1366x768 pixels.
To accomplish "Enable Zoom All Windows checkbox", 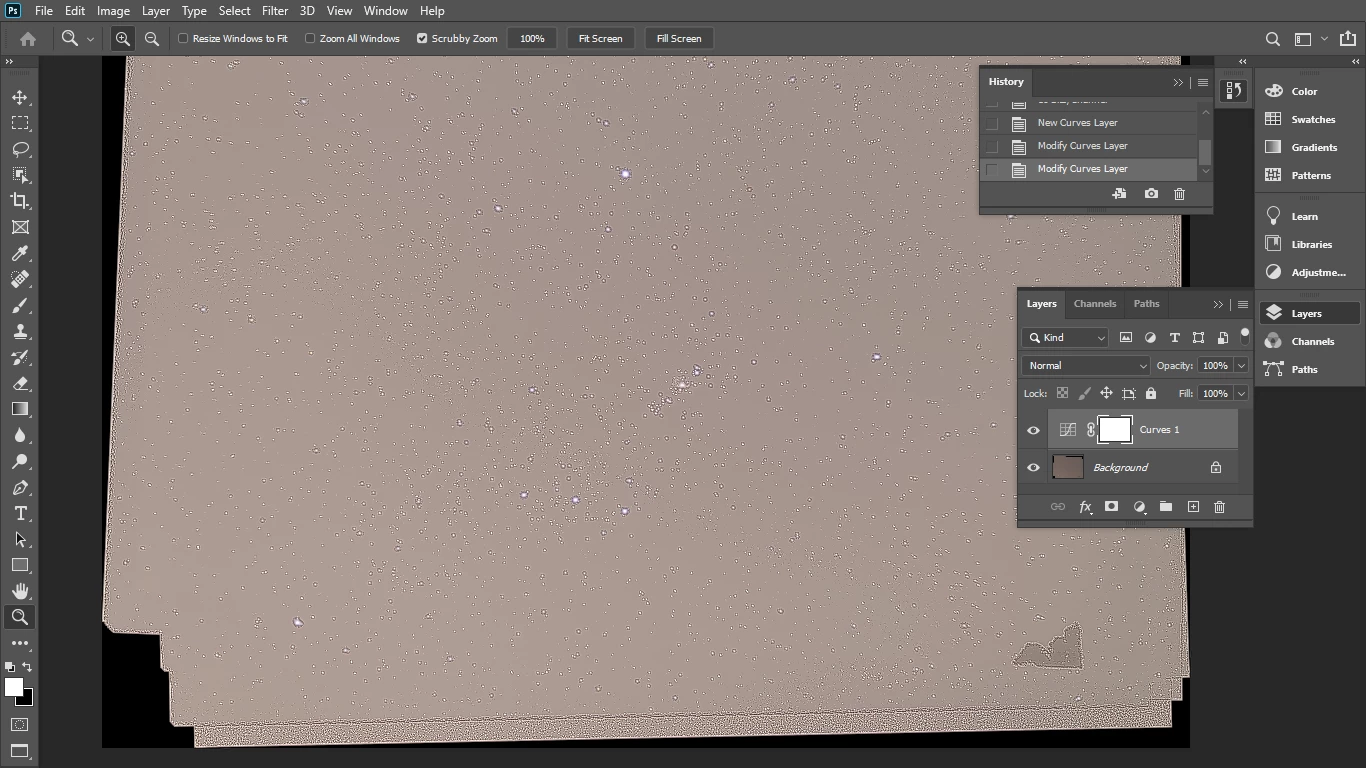I will [310, 38].
